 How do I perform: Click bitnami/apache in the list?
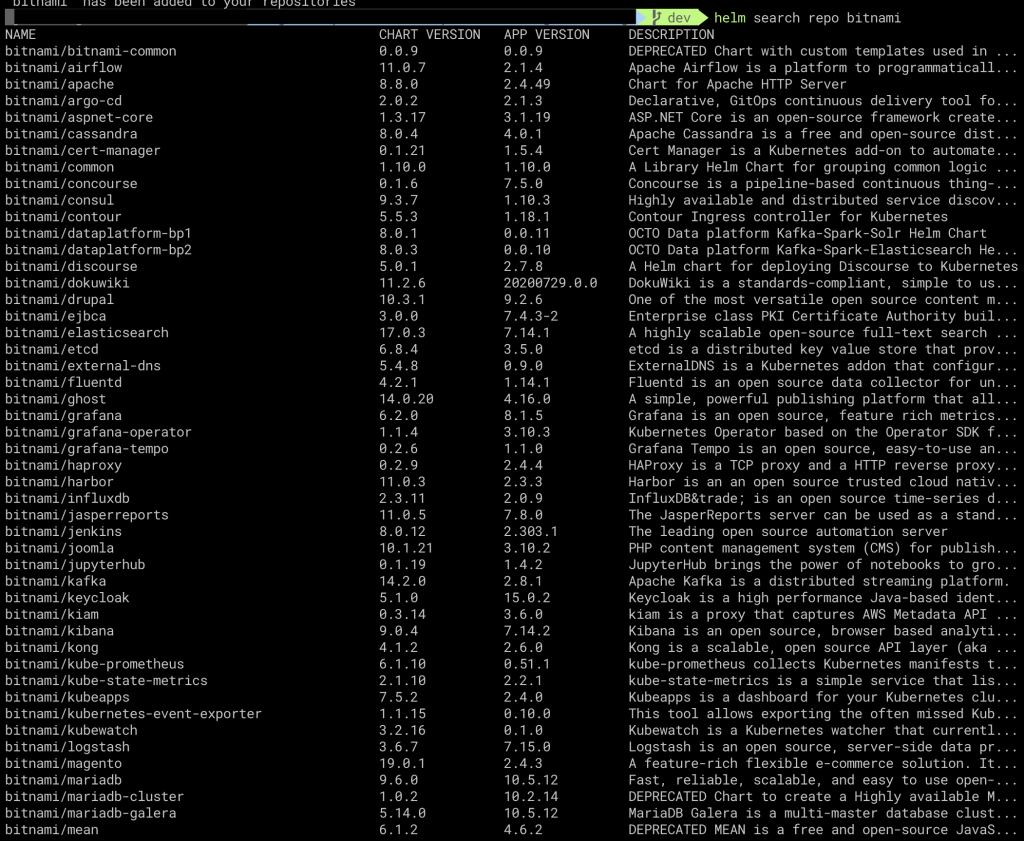[59, 84]
